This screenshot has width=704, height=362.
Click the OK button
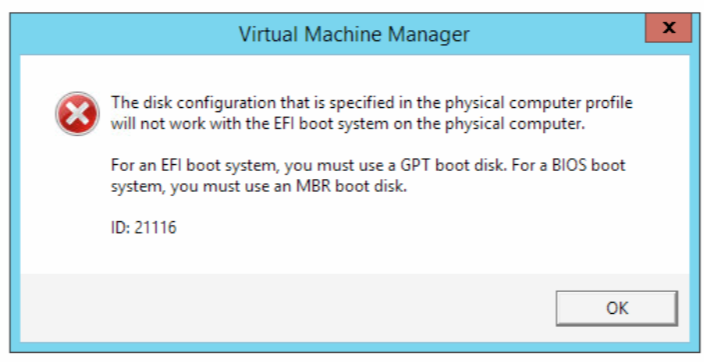pyautogui.click(x=616, y=308)
